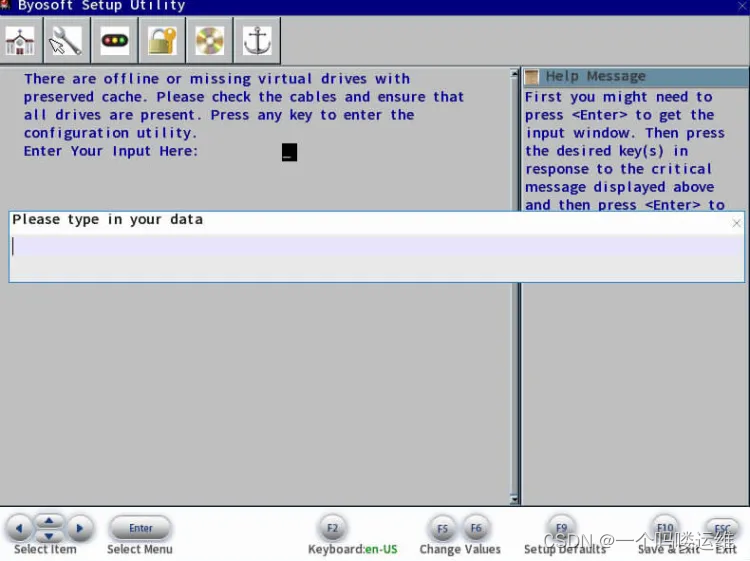Open the traffic light status icon tab
The width and height of the screenshot is (750, 561).
point(115,41)
